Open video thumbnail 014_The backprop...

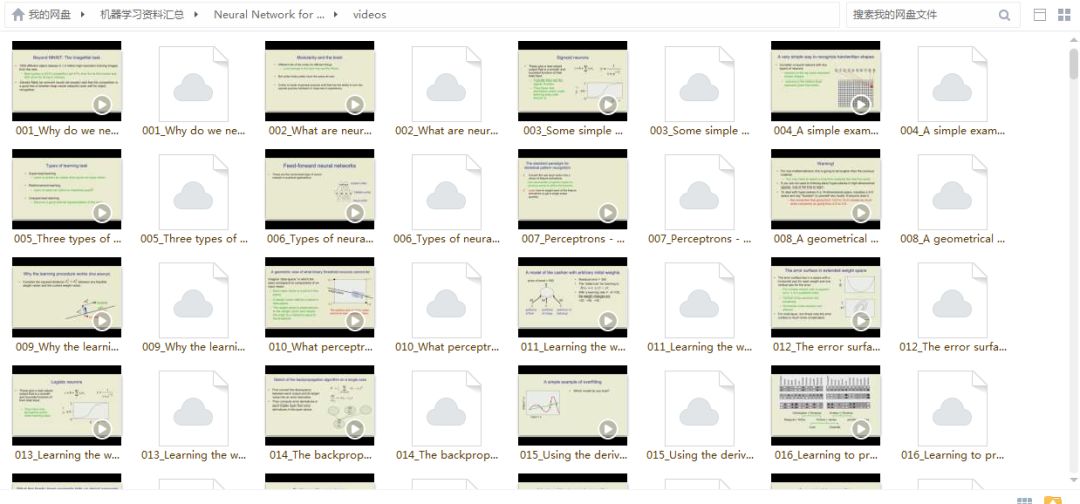tap(320, 406)
